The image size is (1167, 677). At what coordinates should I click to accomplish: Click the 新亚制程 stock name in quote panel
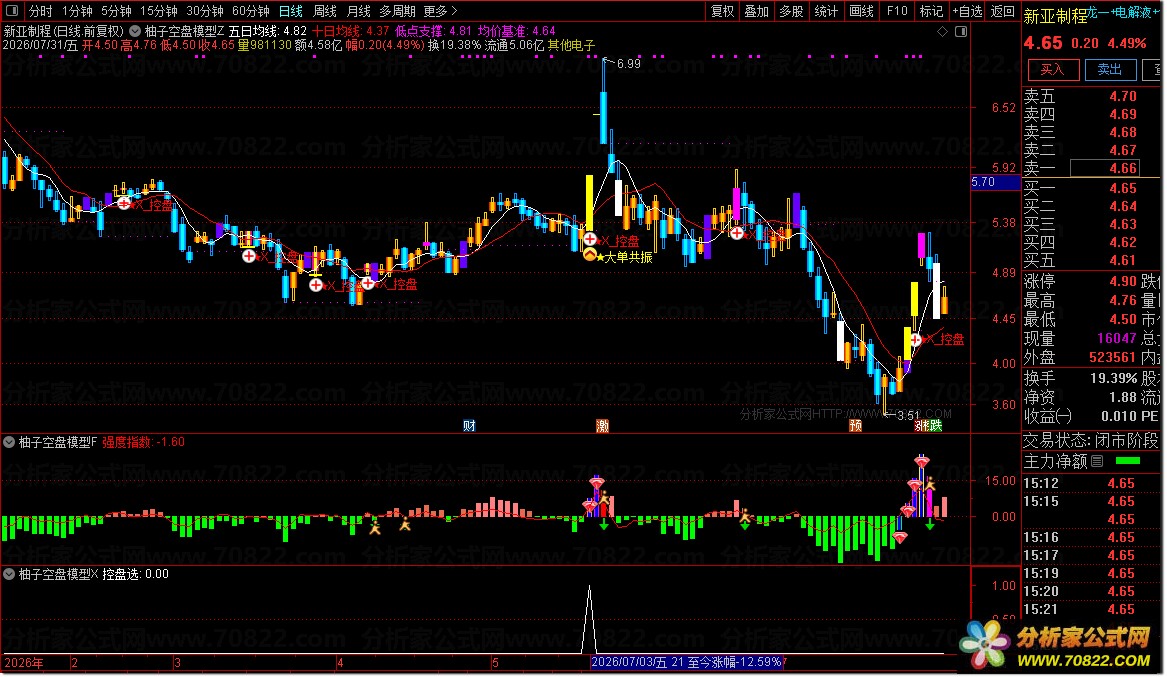[1055, 16]
